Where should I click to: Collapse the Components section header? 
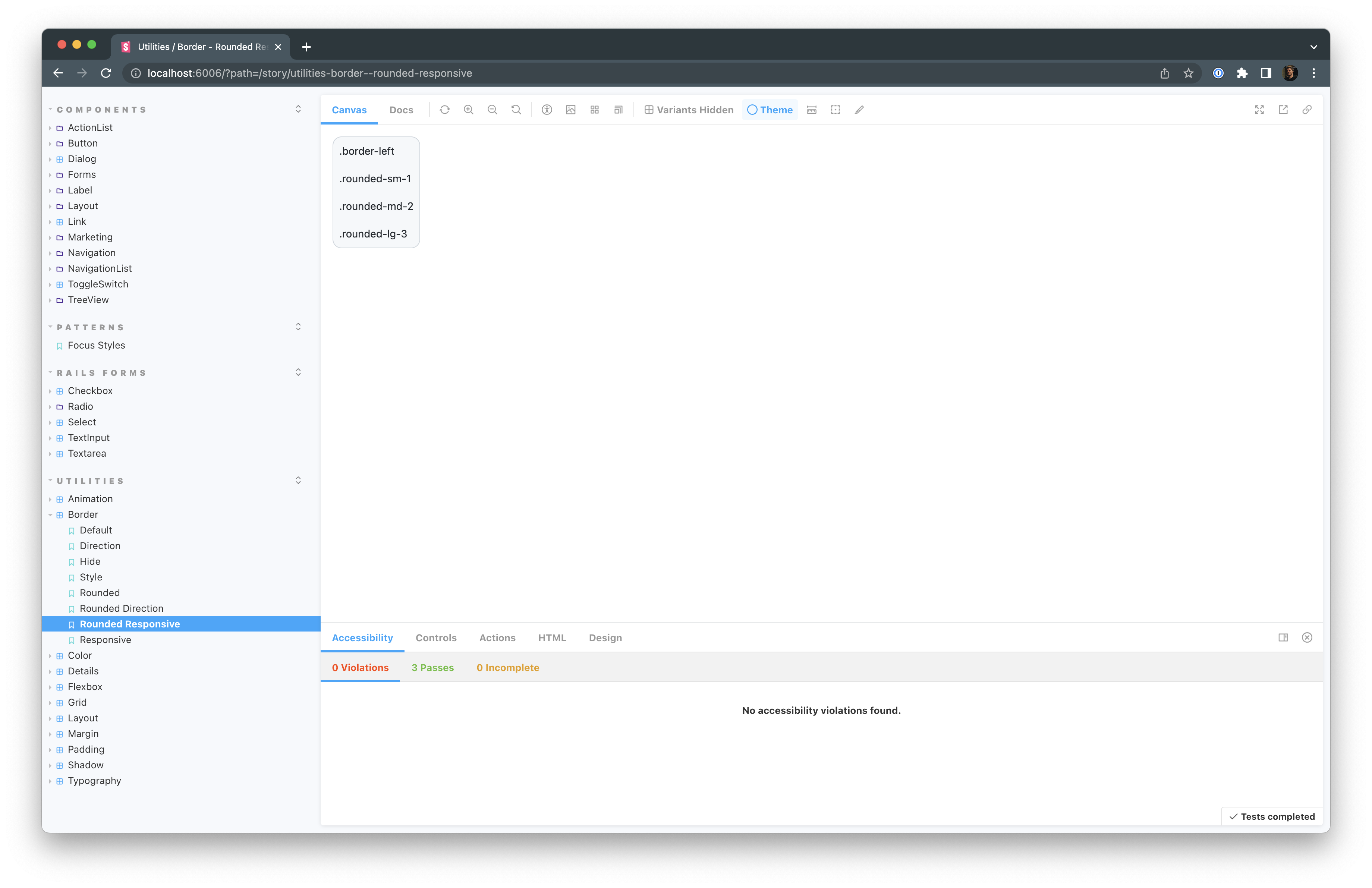click(101, 110)
